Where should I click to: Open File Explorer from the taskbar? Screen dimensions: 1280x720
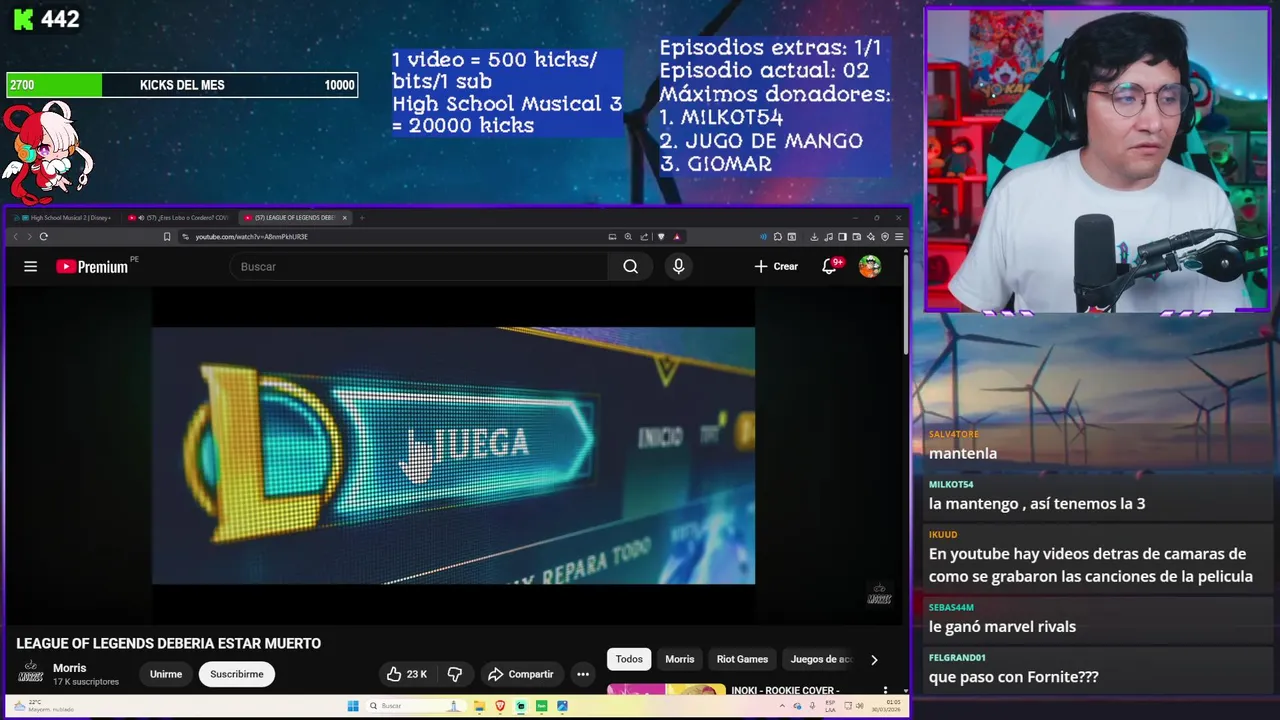(x=479, y=706)
